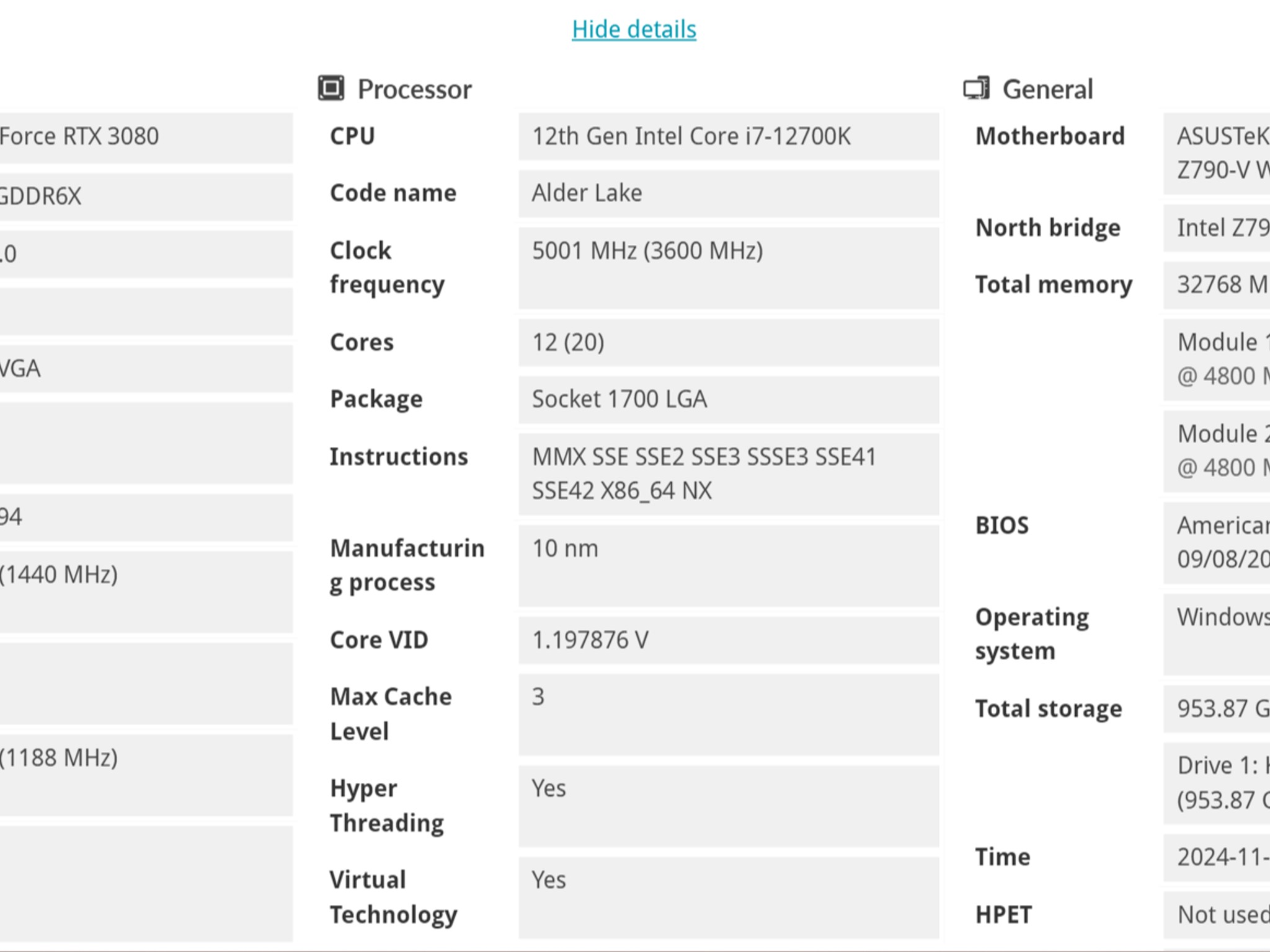1270x952 pixels.
Task: Click the Core VID row label
Action: pos(379,640)
